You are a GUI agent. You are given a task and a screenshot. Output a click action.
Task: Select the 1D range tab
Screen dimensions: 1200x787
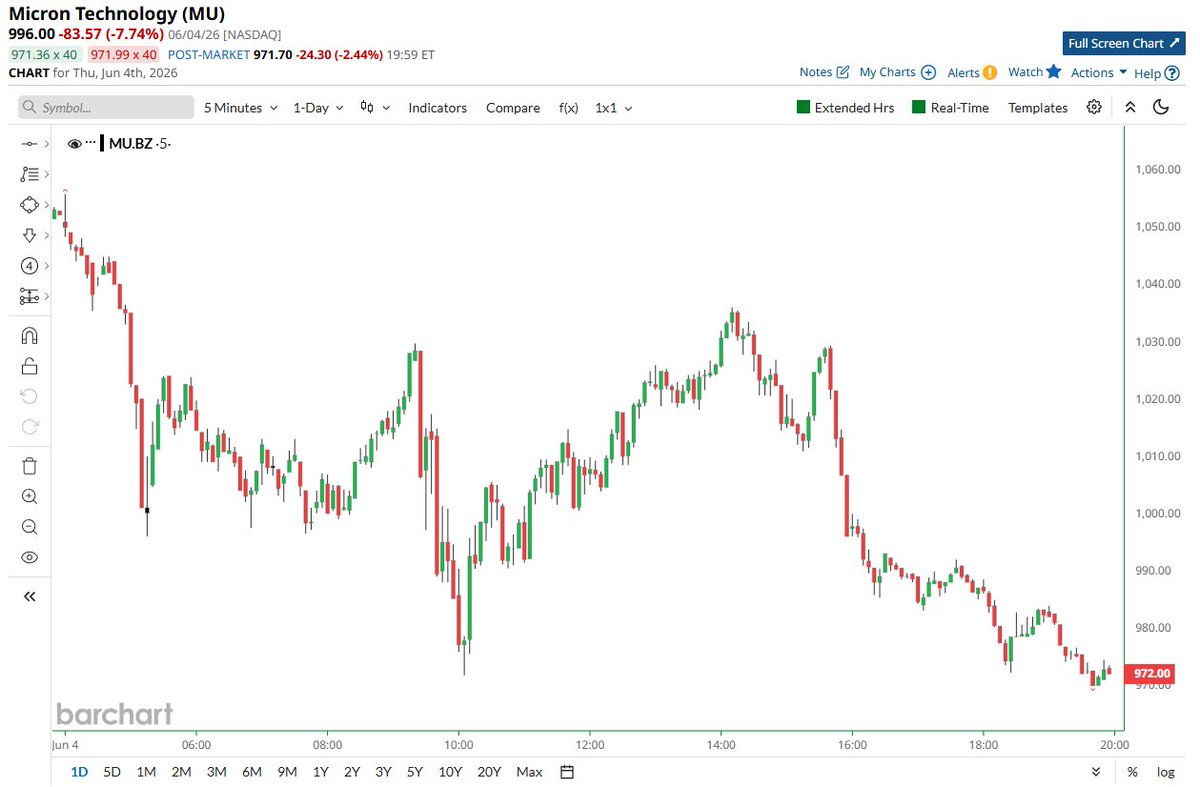click(80, 771)
